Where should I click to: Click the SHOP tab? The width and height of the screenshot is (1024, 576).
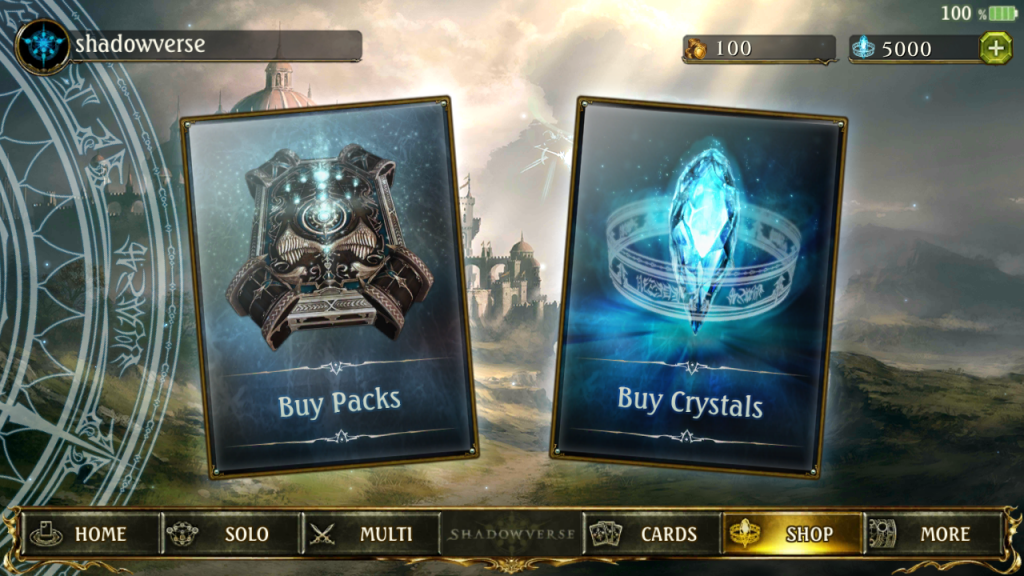(x=792, y=534)
